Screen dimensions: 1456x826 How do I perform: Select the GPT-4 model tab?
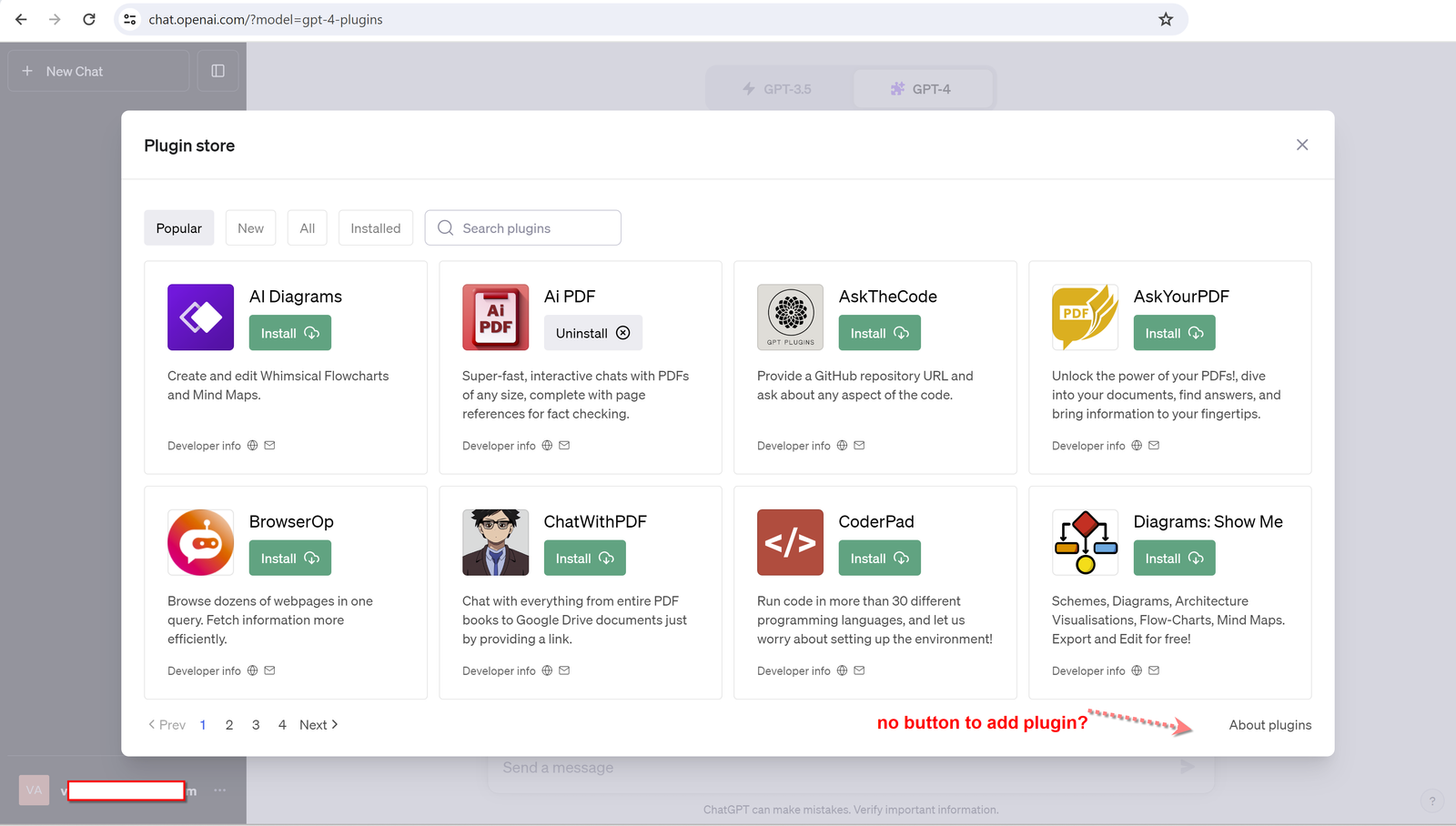pos(923,89)
